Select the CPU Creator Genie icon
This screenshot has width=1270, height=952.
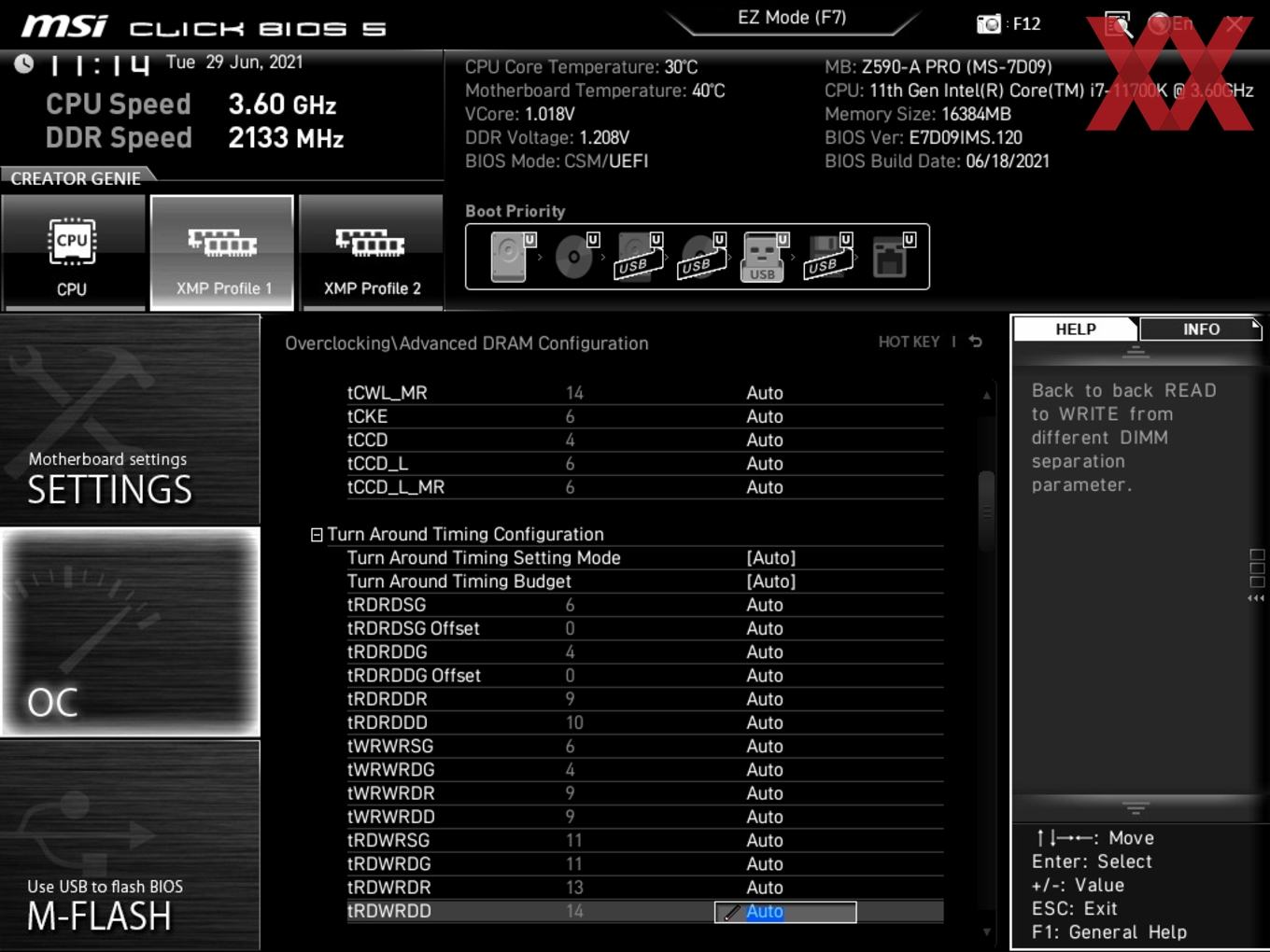coord(73,253)
